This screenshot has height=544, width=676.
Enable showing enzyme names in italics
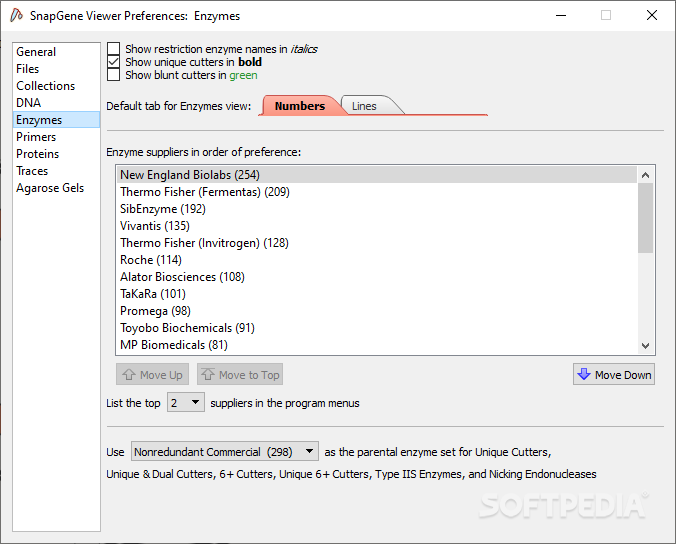tap(113, 49)
